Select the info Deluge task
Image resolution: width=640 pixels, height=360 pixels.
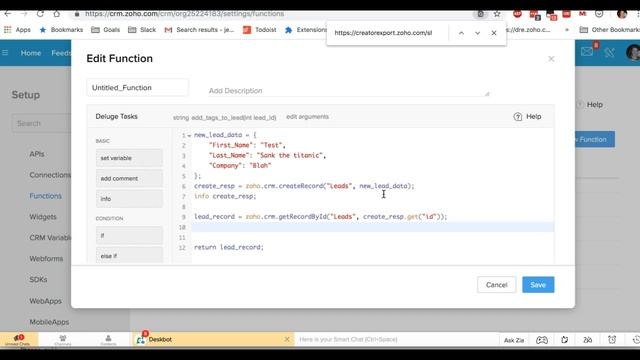point(129,199)
